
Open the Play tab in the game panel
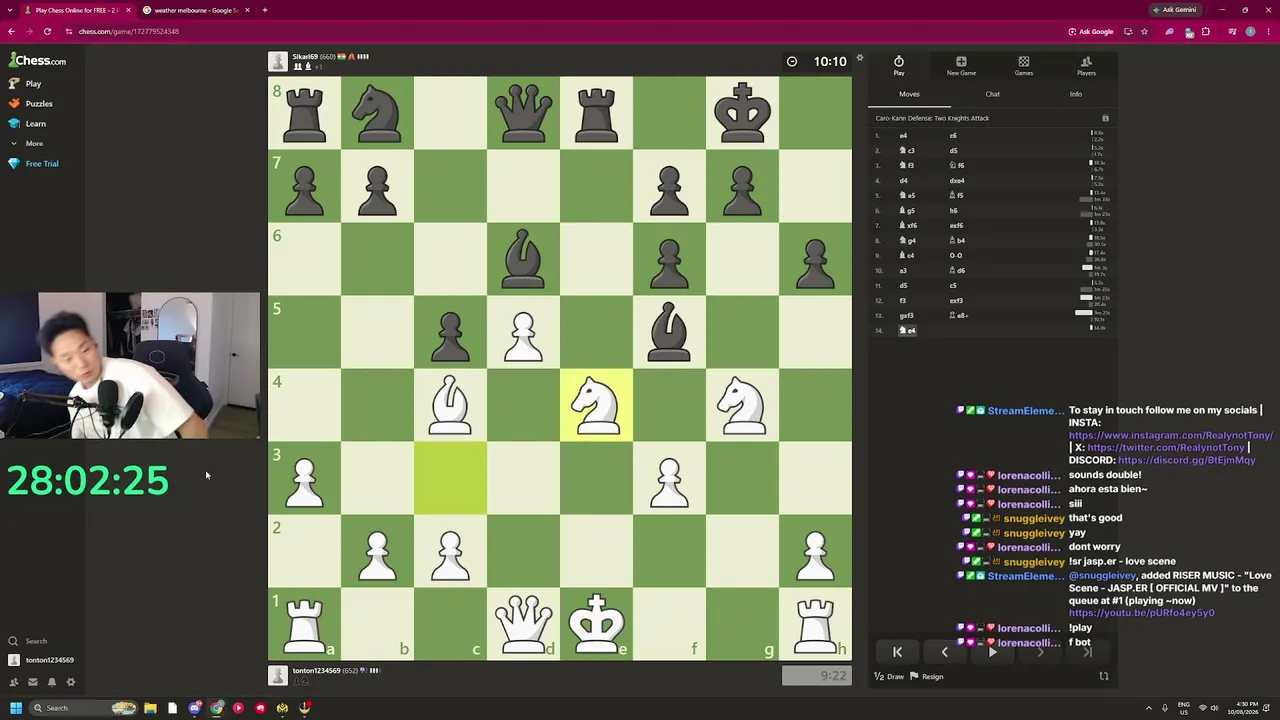(x=898, y=66)
